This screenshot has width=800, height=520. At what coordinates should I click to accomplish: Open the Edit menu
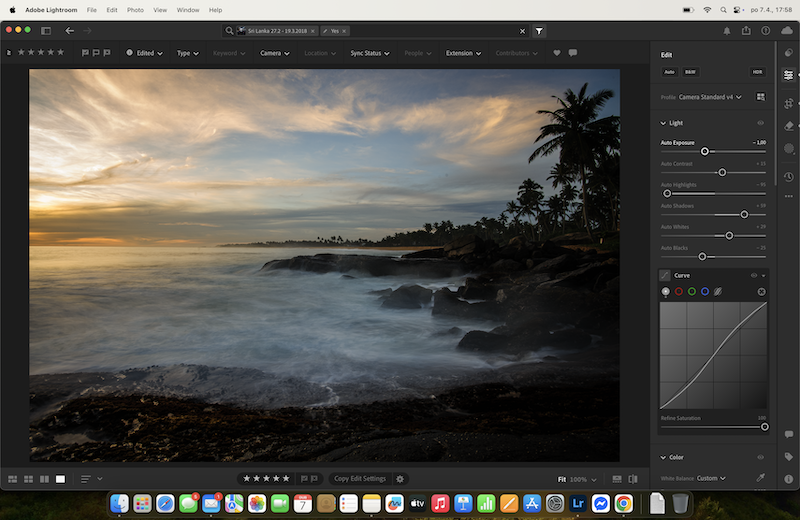click(x=112, y=10)
